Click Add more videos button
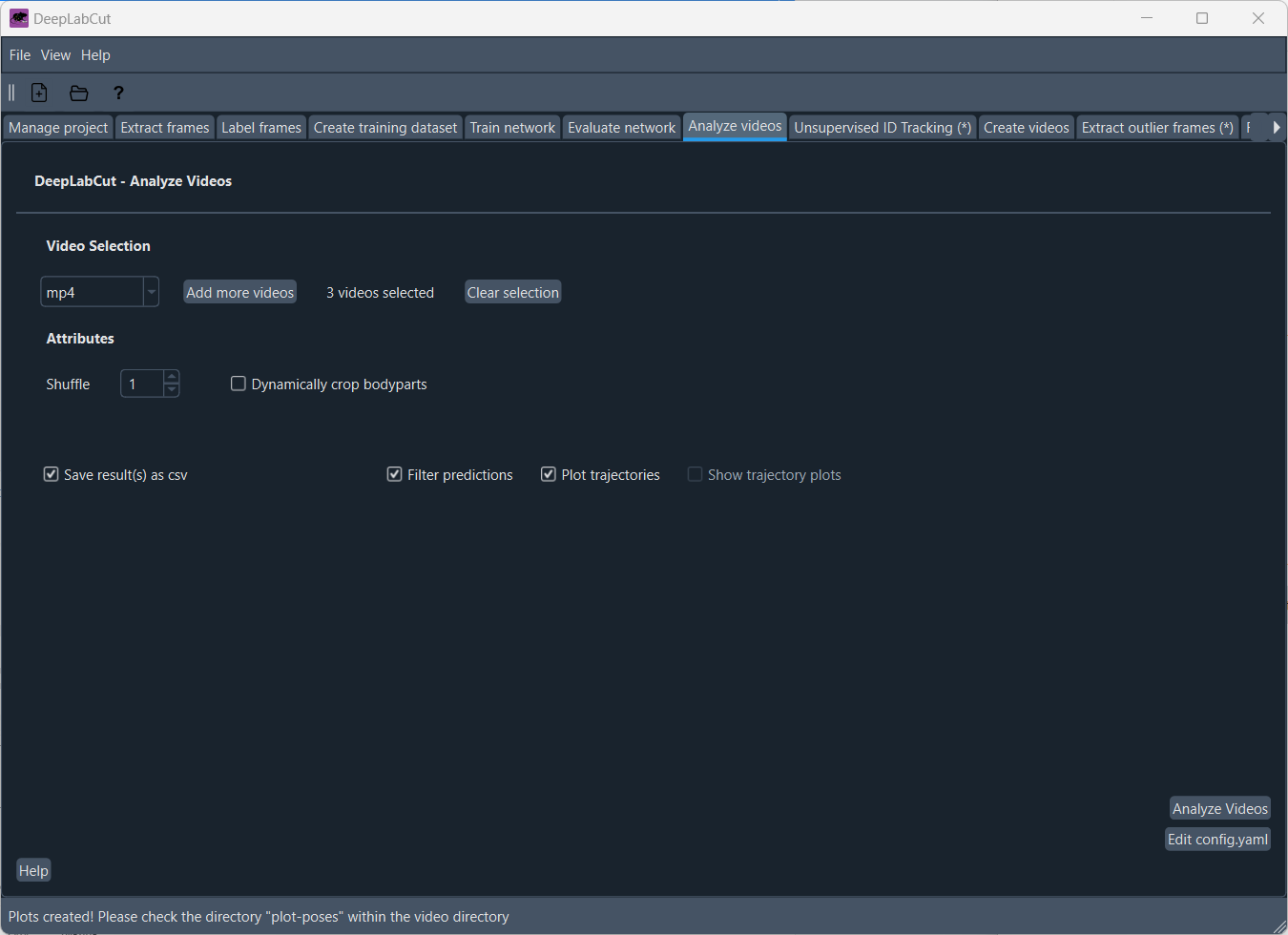This screenshot has width=1288, height=935. (x=240, y=292)
